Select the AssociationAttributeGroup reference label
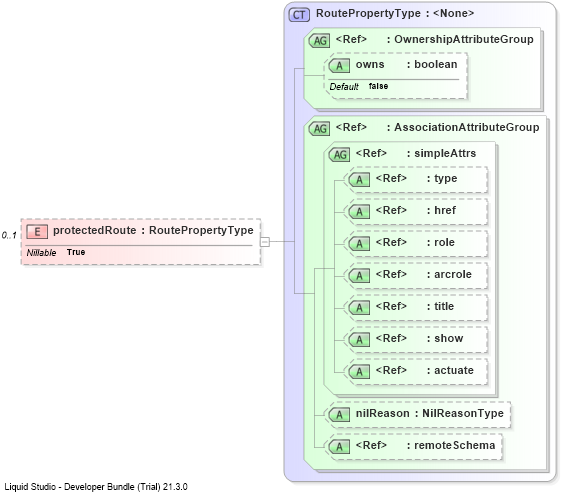Screen dimensions: 561x492 [437, 127]
